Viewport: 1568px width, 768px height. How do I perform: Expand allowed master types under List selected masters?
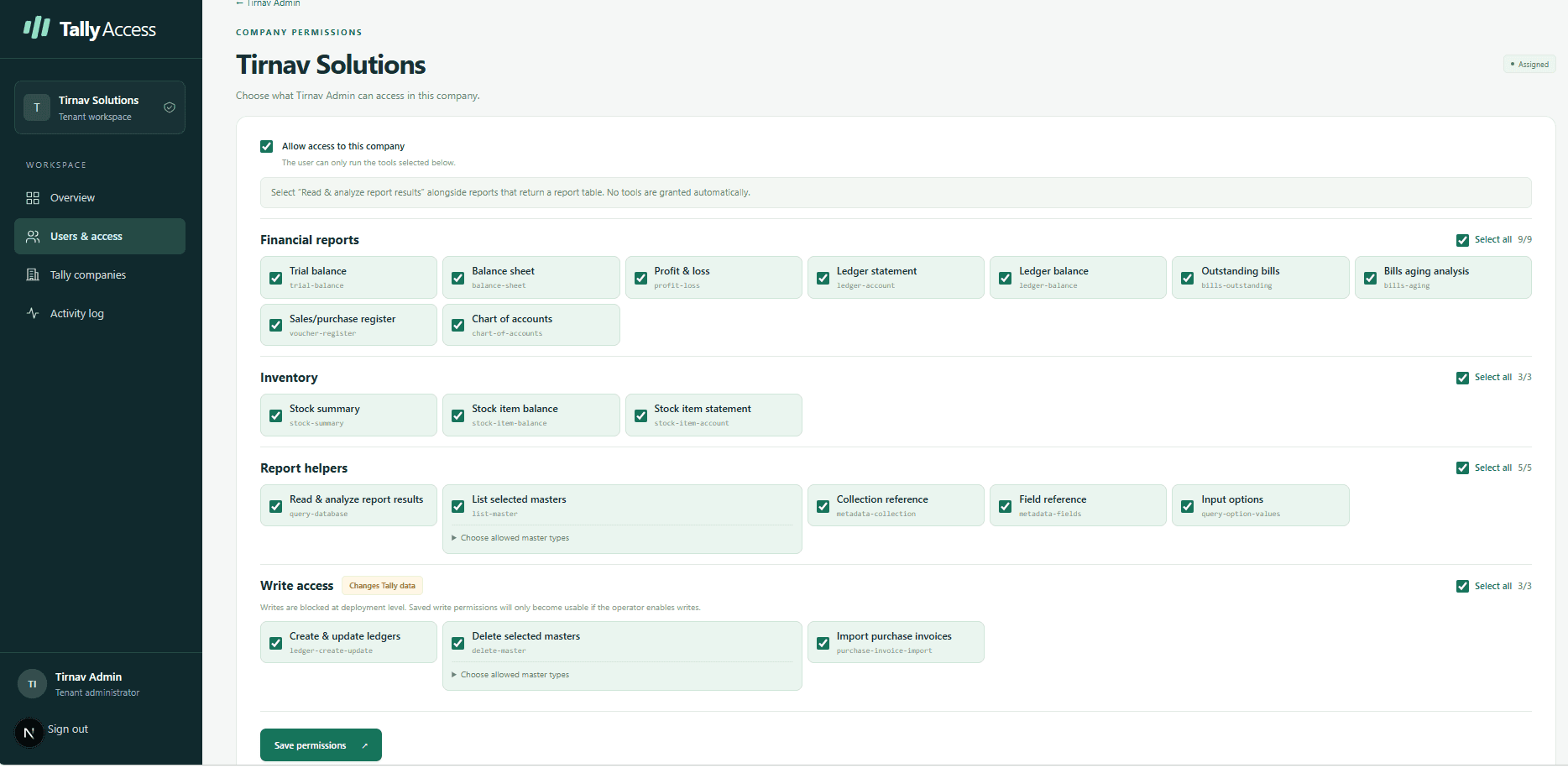[x=510, y=538]
